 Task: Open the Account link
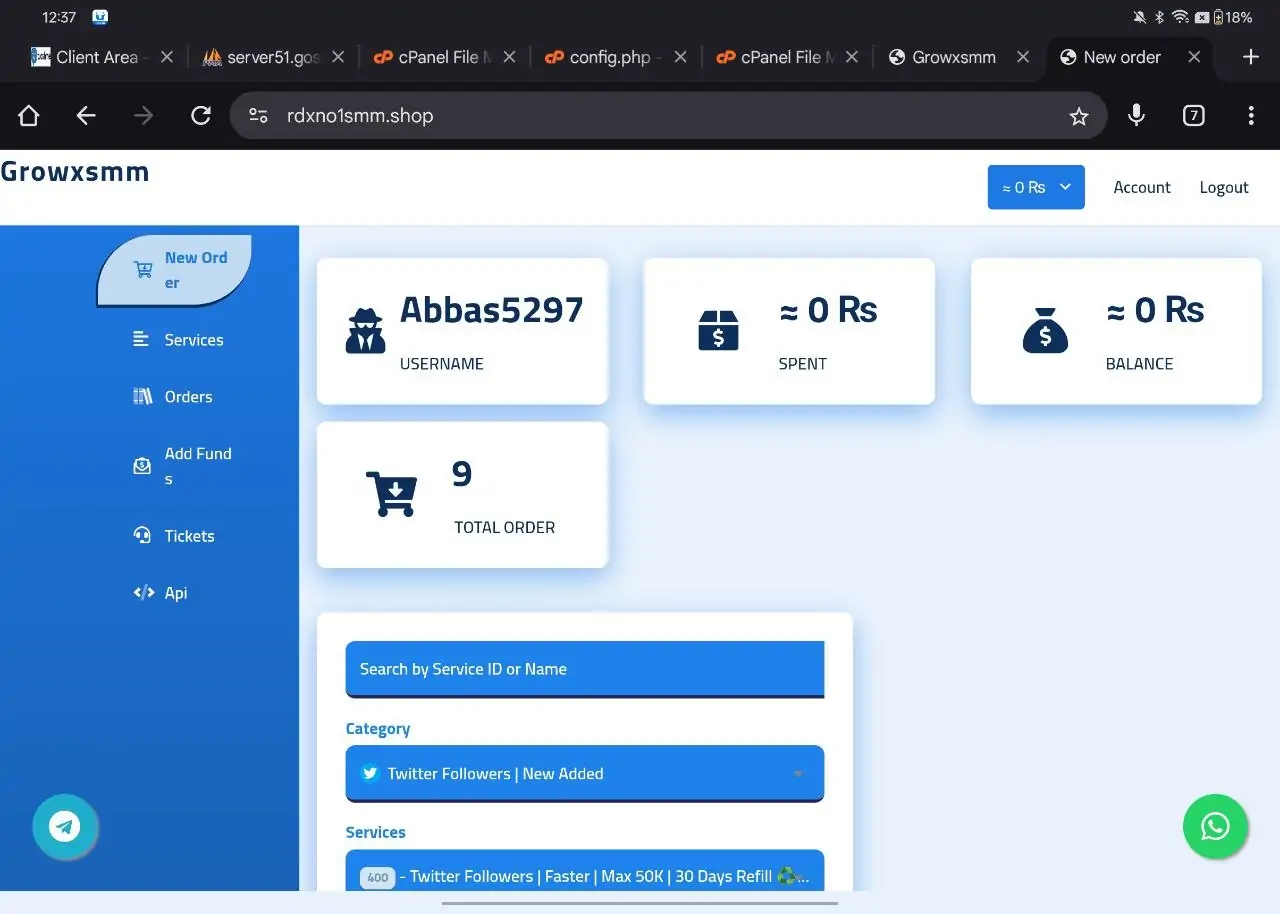1141,187
